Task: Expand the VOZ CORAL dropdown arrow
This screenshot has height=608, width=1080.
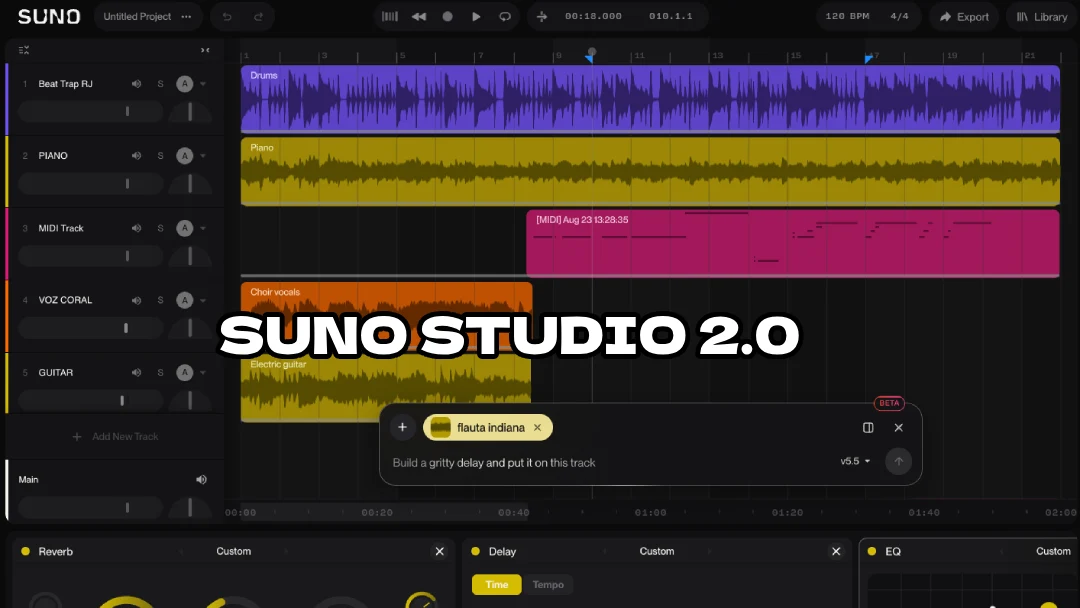Action: coord(203,300)
